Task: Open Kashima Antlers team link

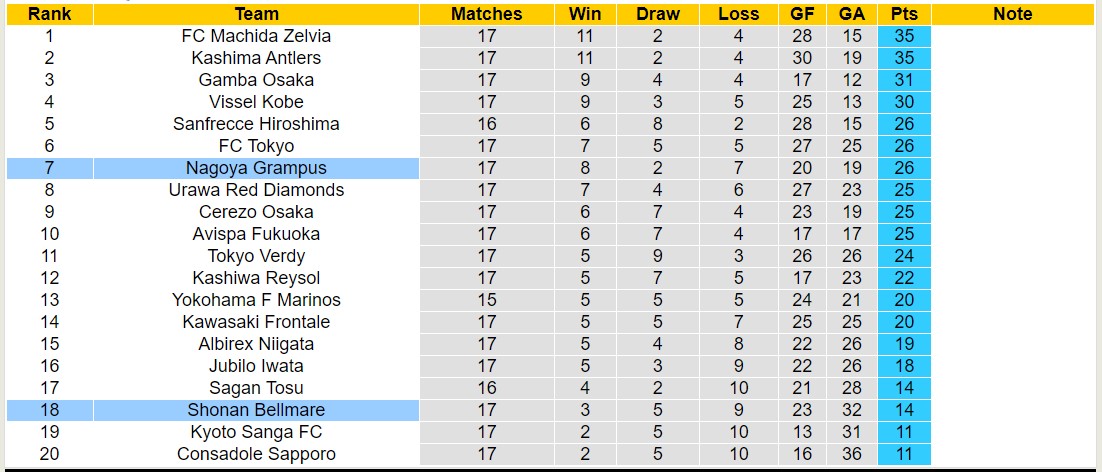Action: (256, 58)
